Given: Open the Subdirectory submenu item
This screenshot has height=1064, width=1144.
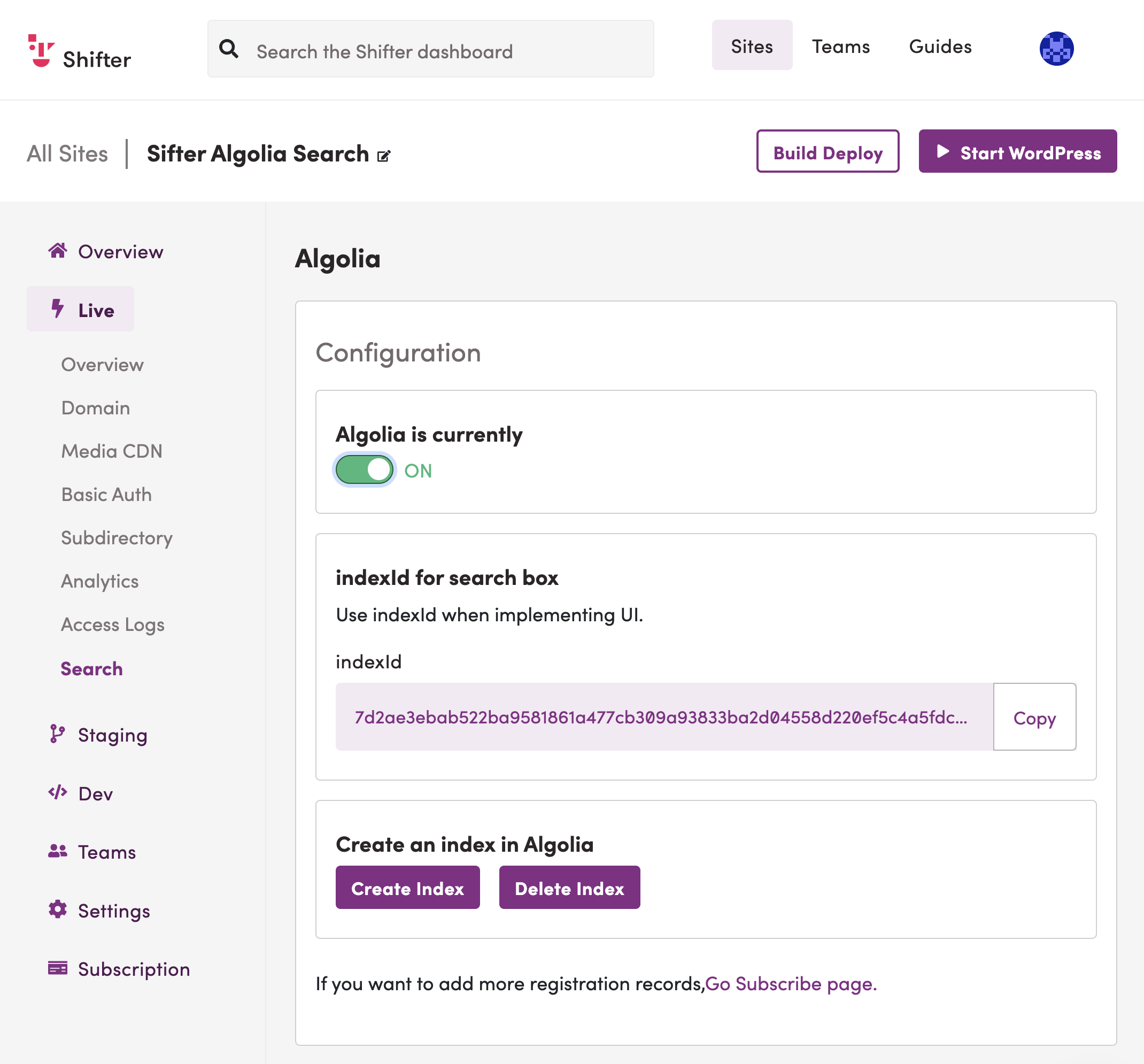Looking at the screenshot, I should click(x=117, y=538).
